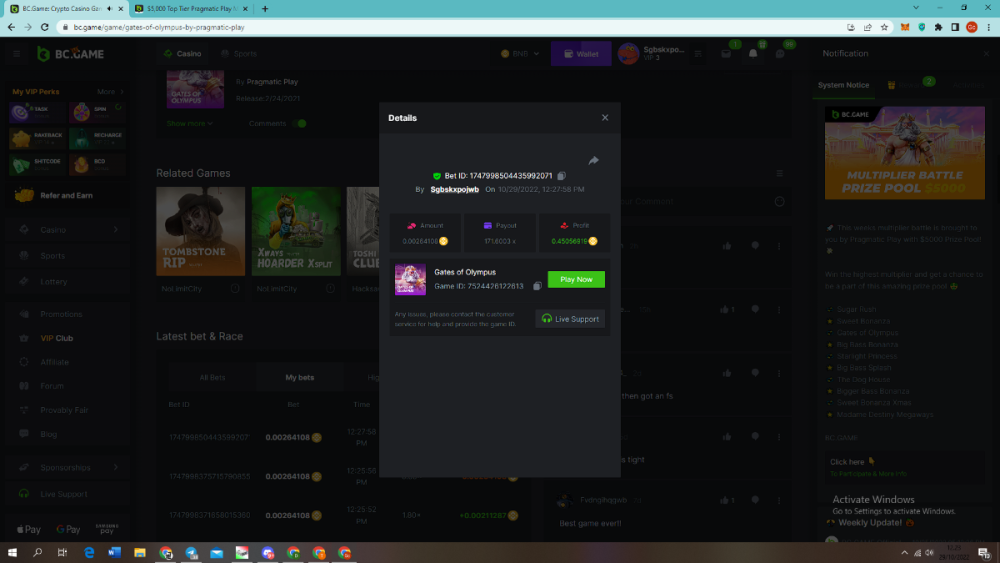Open the chat bubble icon in header
1000x563 pixels.
pyautogui.click(x=781, y=54)
